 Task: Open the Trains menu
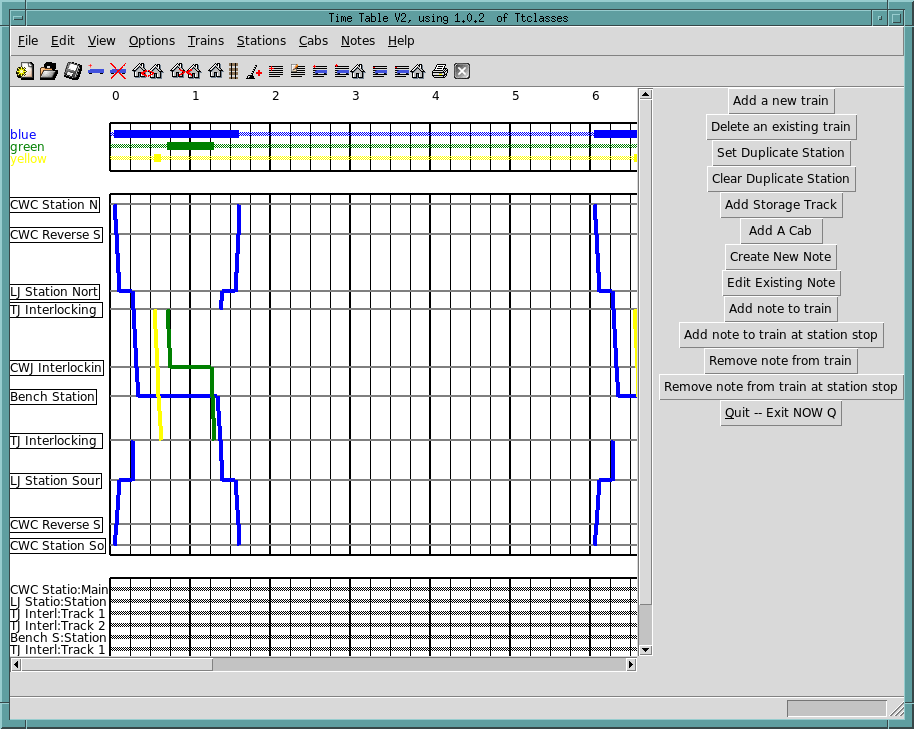(206, 41)
